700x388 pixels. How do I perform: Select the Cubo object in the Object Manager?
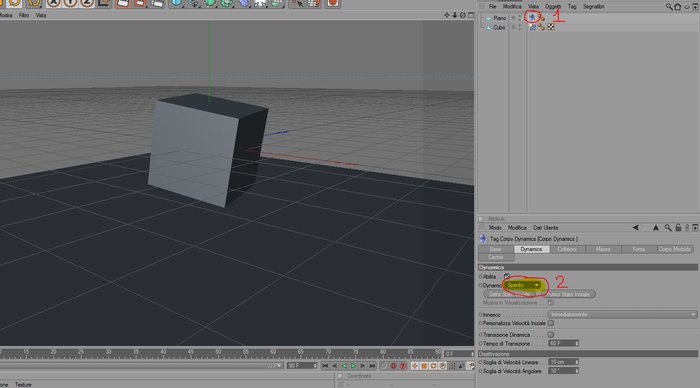(499, 28)
